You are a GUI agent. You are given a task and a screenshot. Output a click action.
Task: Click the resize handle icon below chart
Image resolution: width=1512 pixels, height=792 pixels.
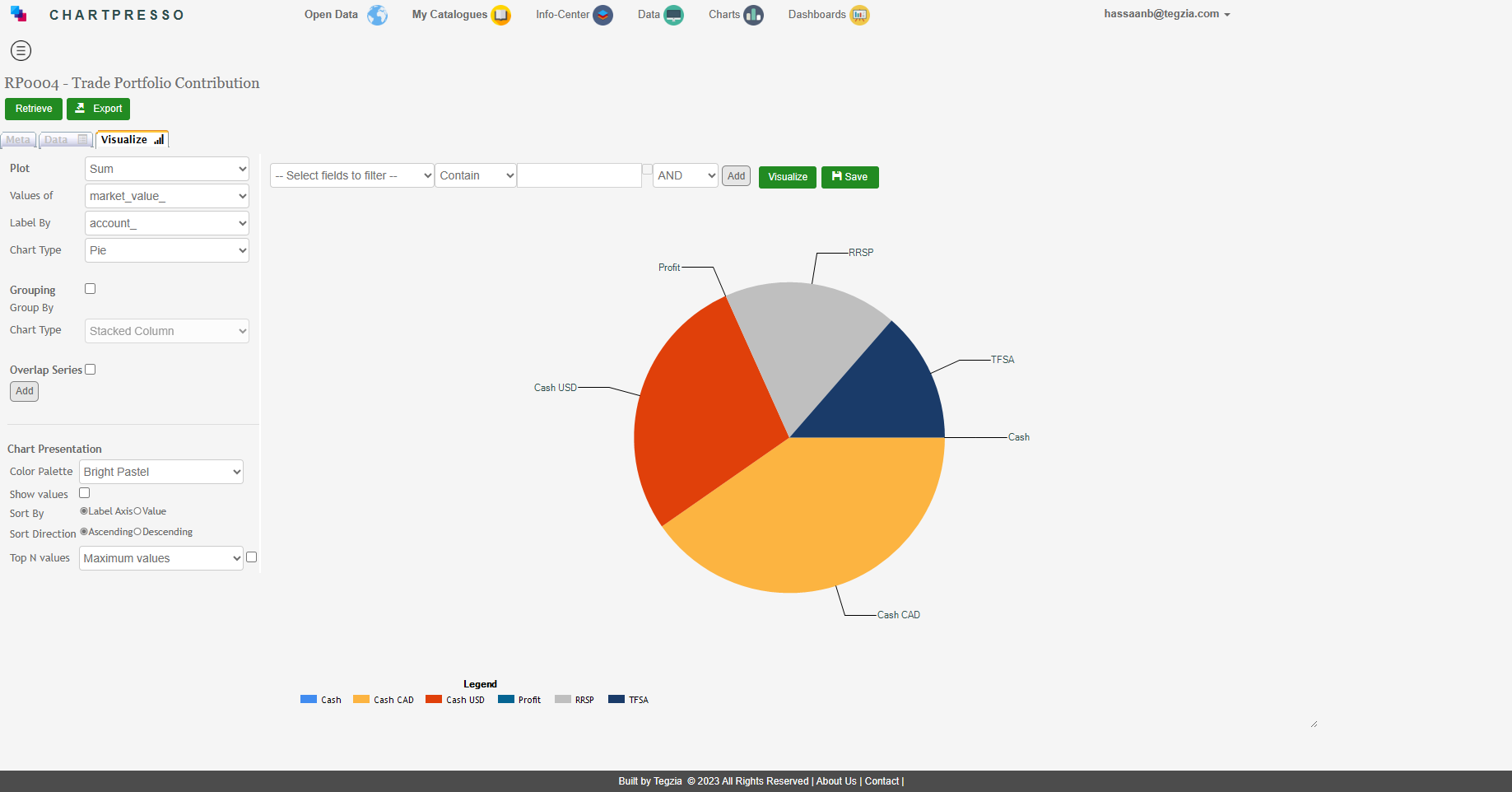point(1314,724)
